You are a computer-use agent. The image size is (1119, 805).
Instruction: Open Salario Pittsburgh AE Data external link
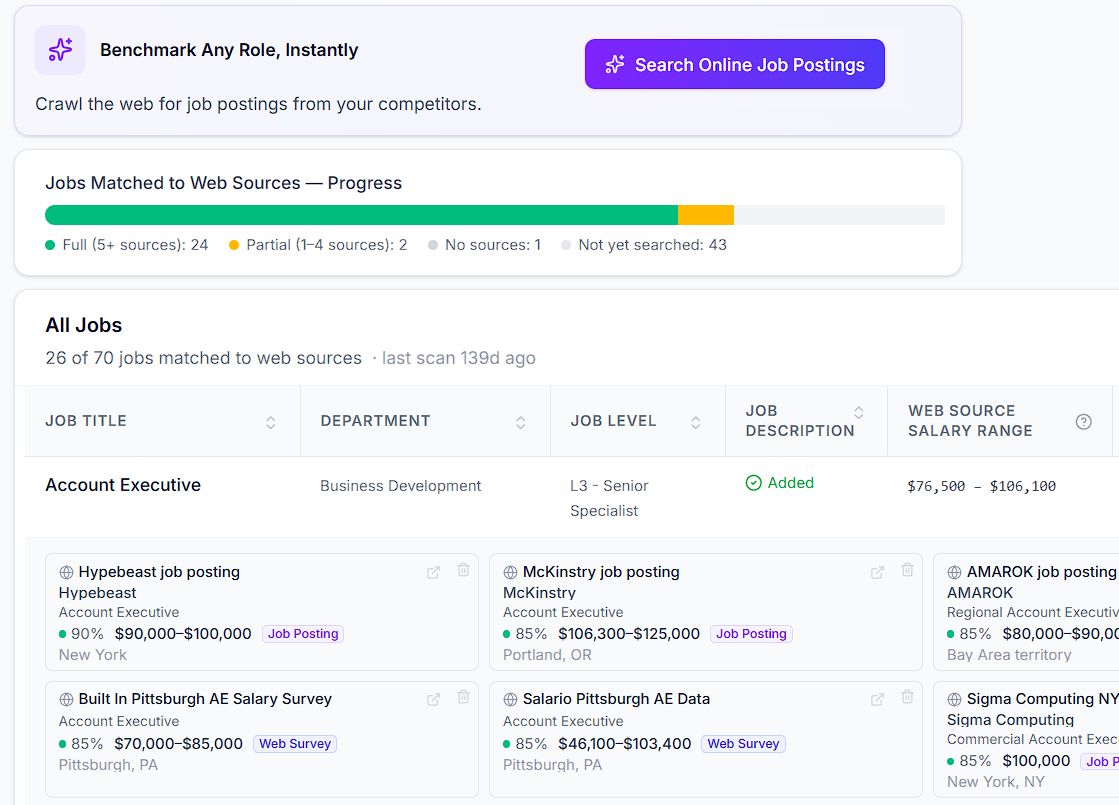tap(877, 699)
